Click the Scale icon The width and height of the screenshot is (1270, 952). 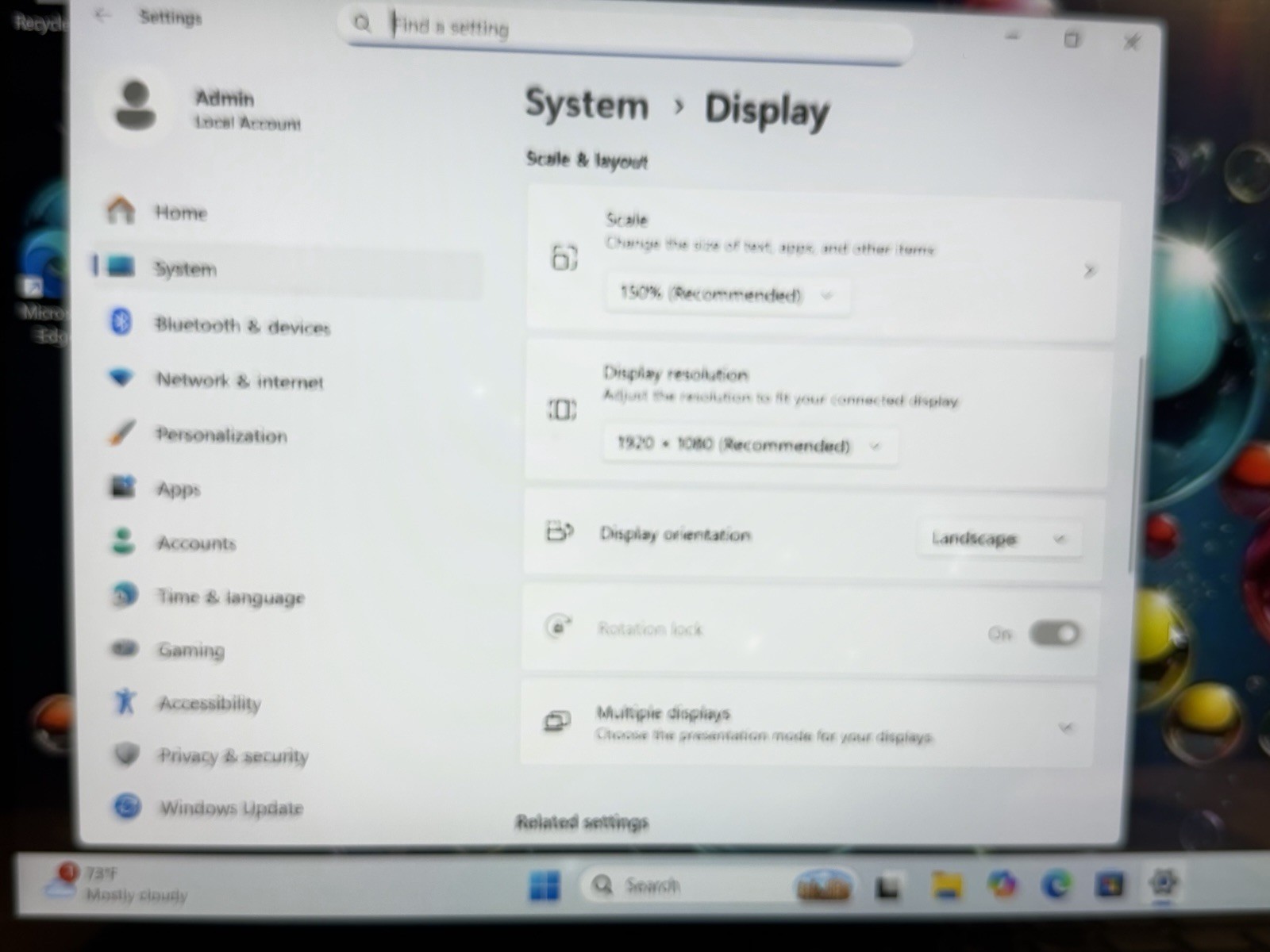pos(564,257)
